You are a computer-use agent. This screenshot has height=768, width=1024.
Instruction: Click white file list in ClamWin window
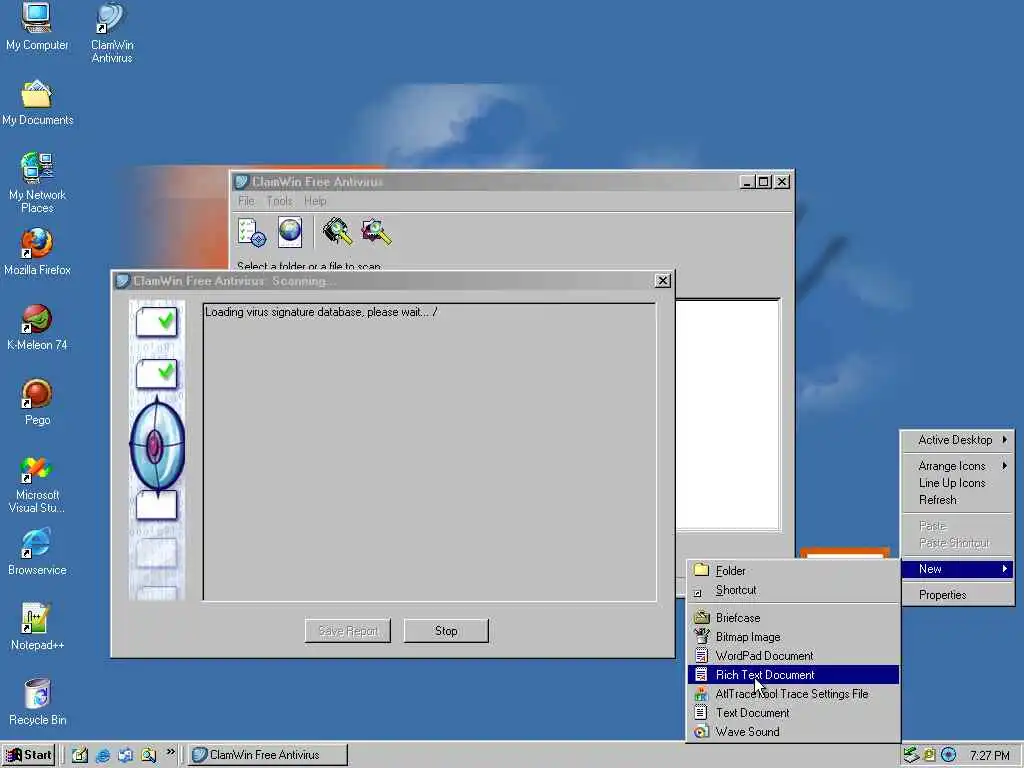tap(728, 415)
